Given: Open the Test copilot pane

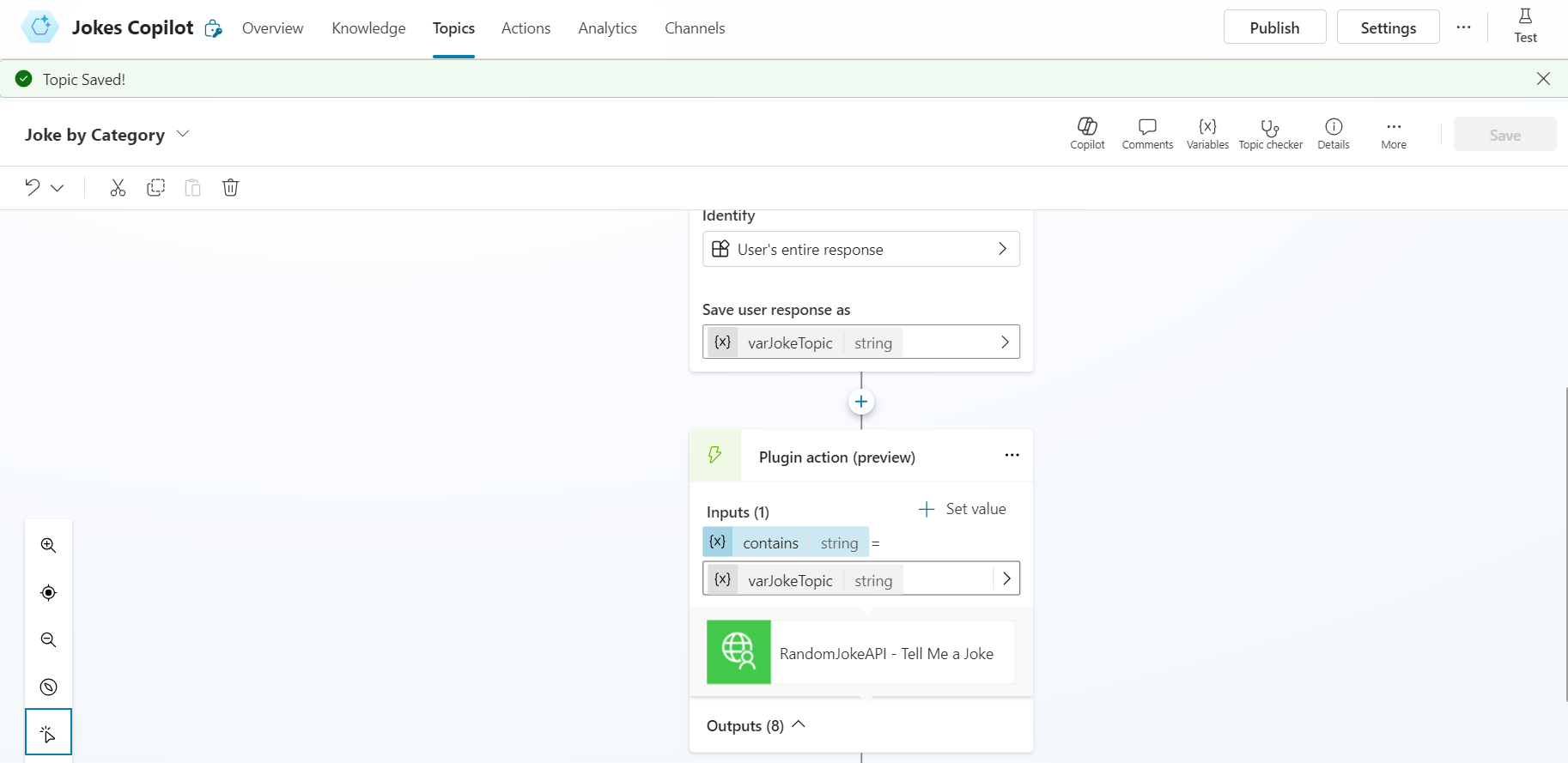Looking at the screenshot, I should coord(1525,26).
